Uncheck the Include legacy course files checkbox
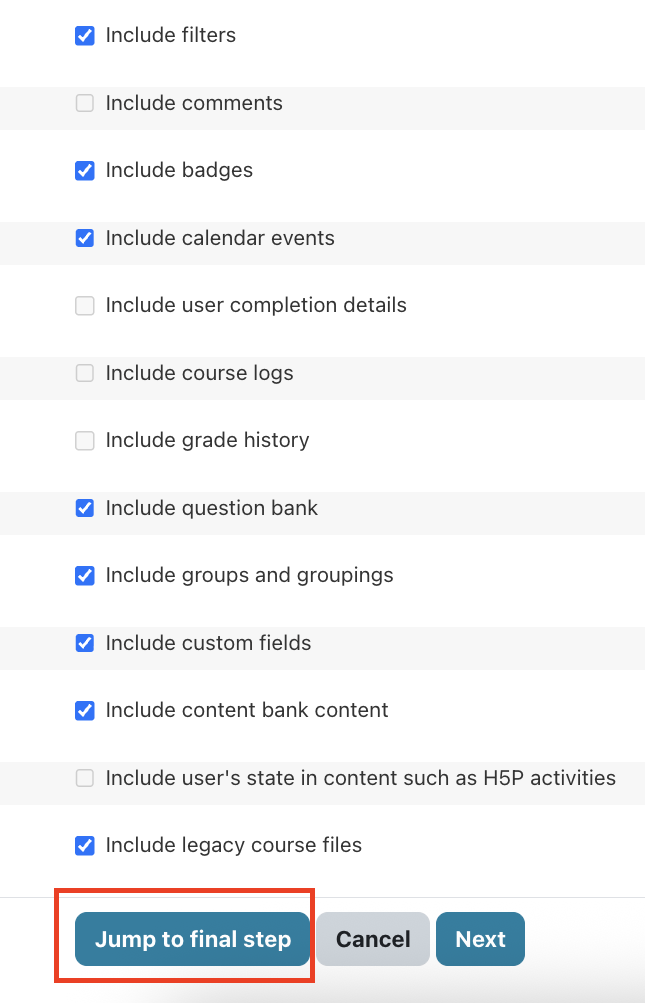Image resolution: width=645 pixels, height=1003 pixels. coord(85,846)
